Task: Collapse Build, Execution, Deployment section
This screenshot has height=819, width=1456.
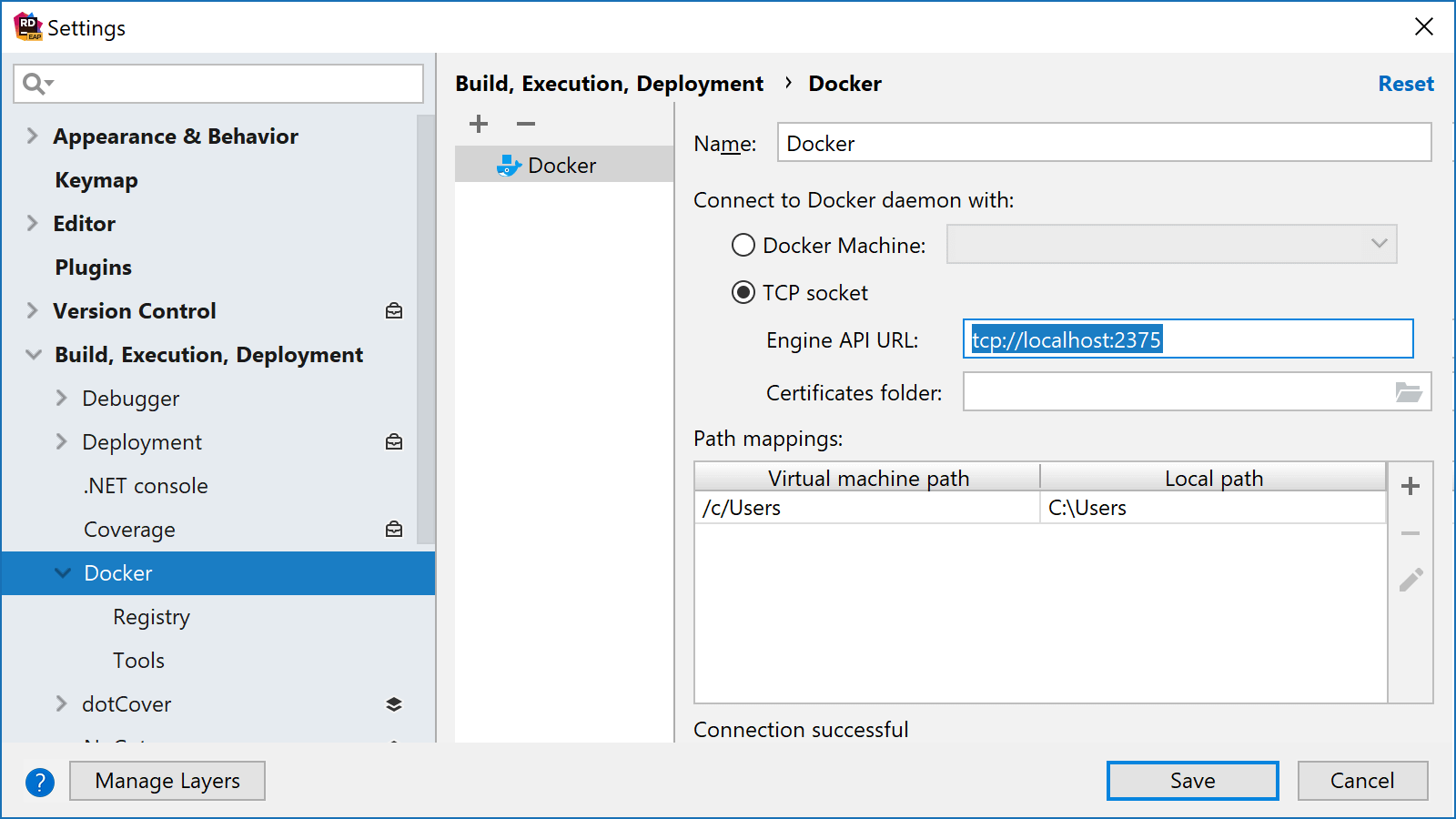Action: coord(34,355)
